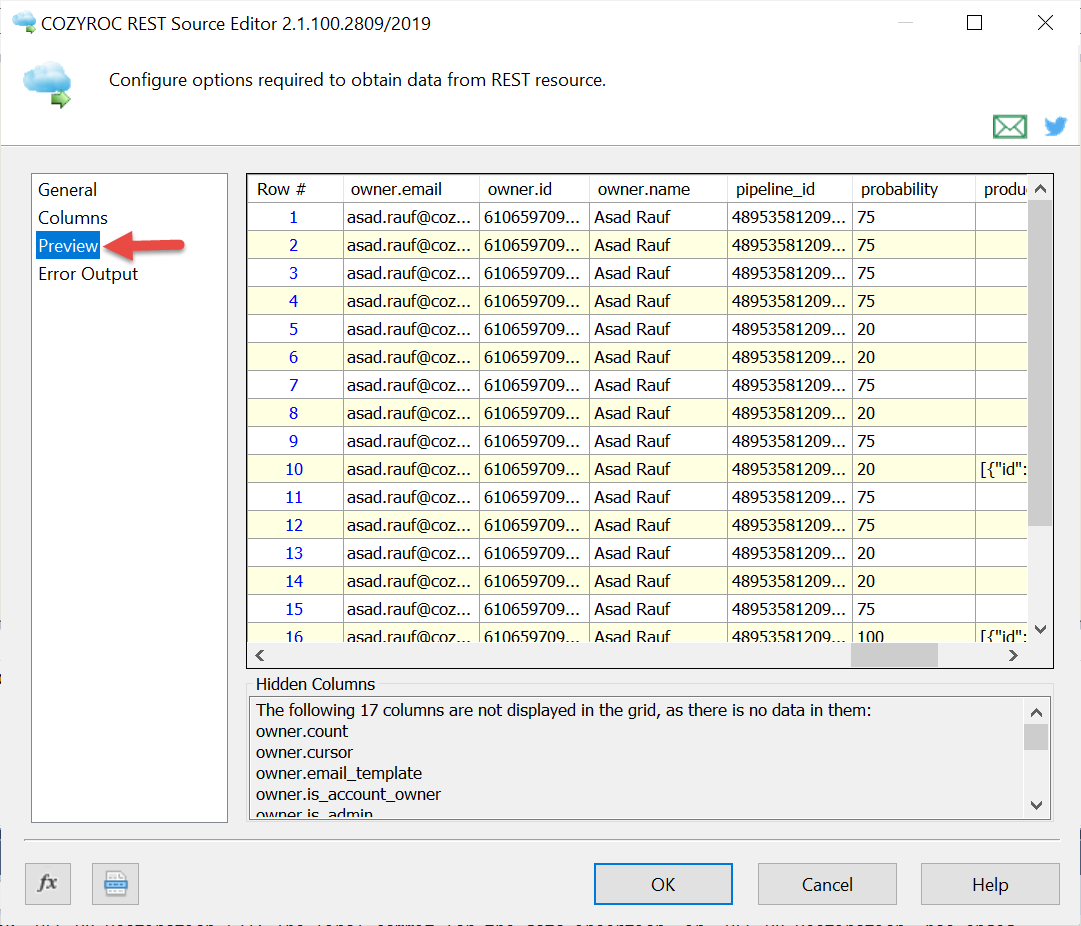The image size is (1081, 926).
Task: Select row number 15 in the grid
Action: click(x=294, y=609)
